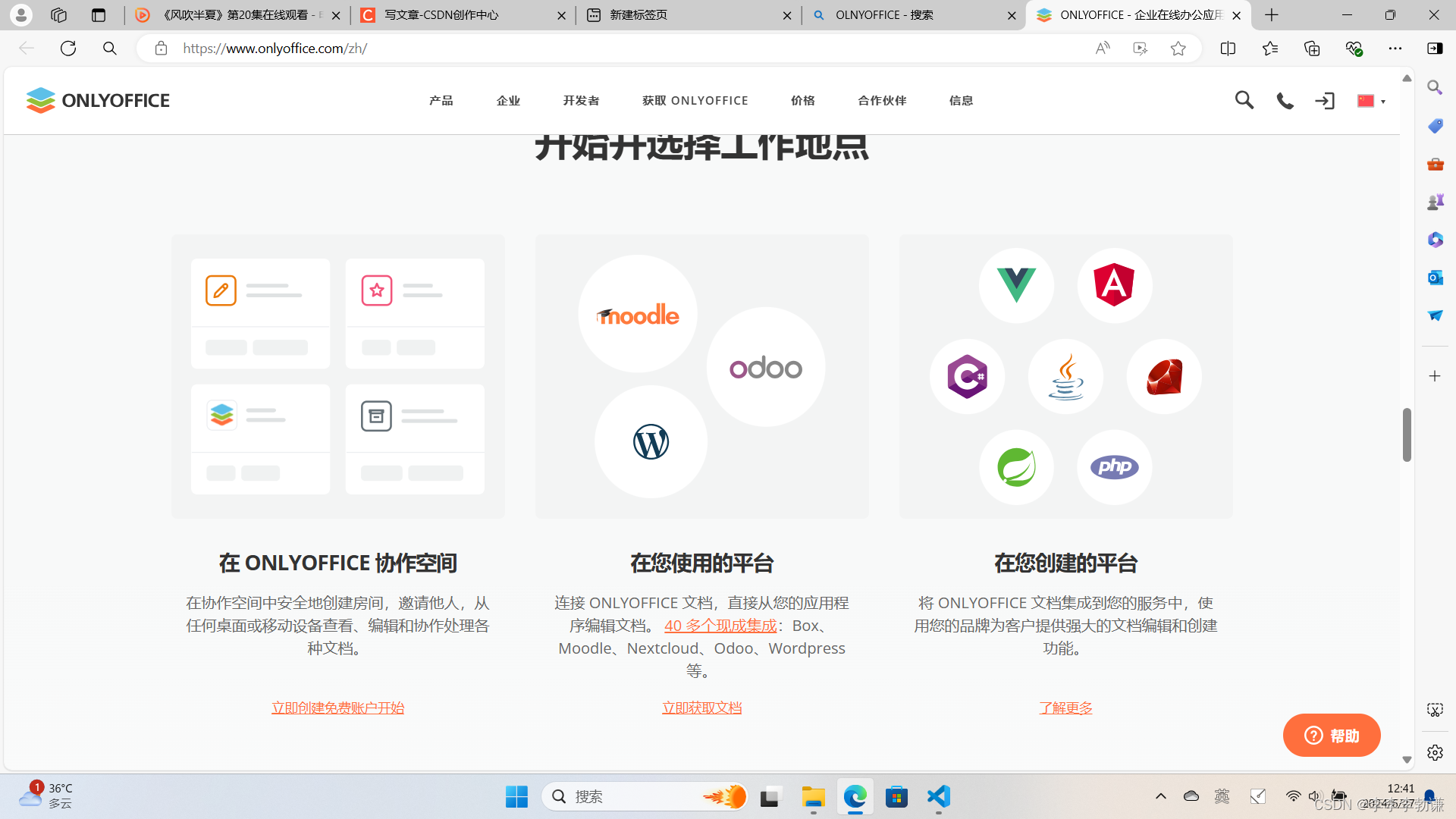This screenshot has width=1456, height=819.
Task: Open the 信息 menu
Action: point(961,101)
